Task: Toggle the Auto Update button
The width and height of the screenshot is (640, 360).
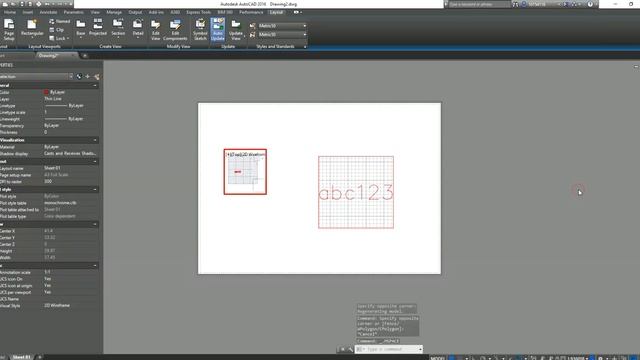Action: click(218, 29)
